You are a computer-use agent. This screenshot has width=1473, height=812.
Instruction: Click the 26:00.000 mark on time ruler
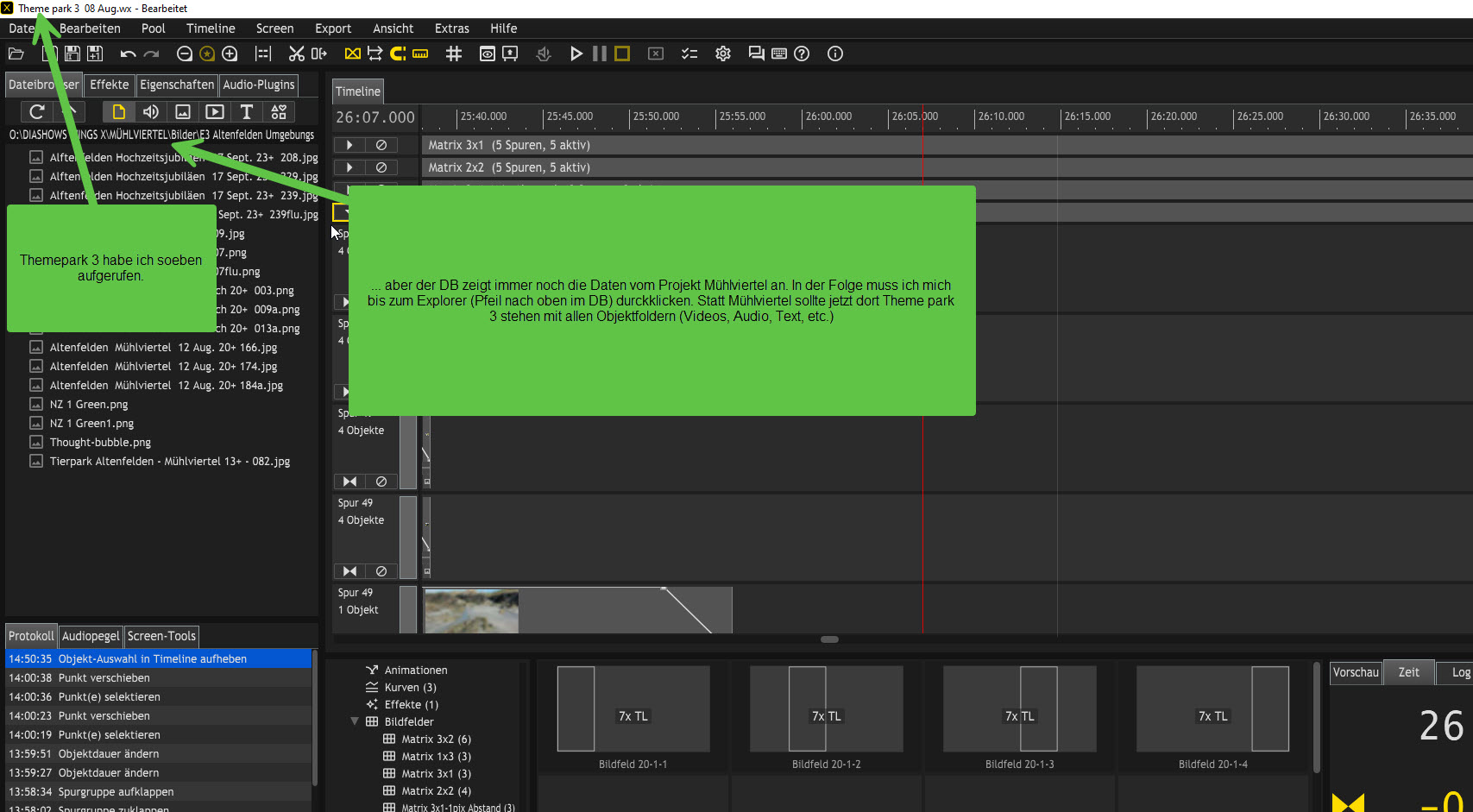coord(828,116)
